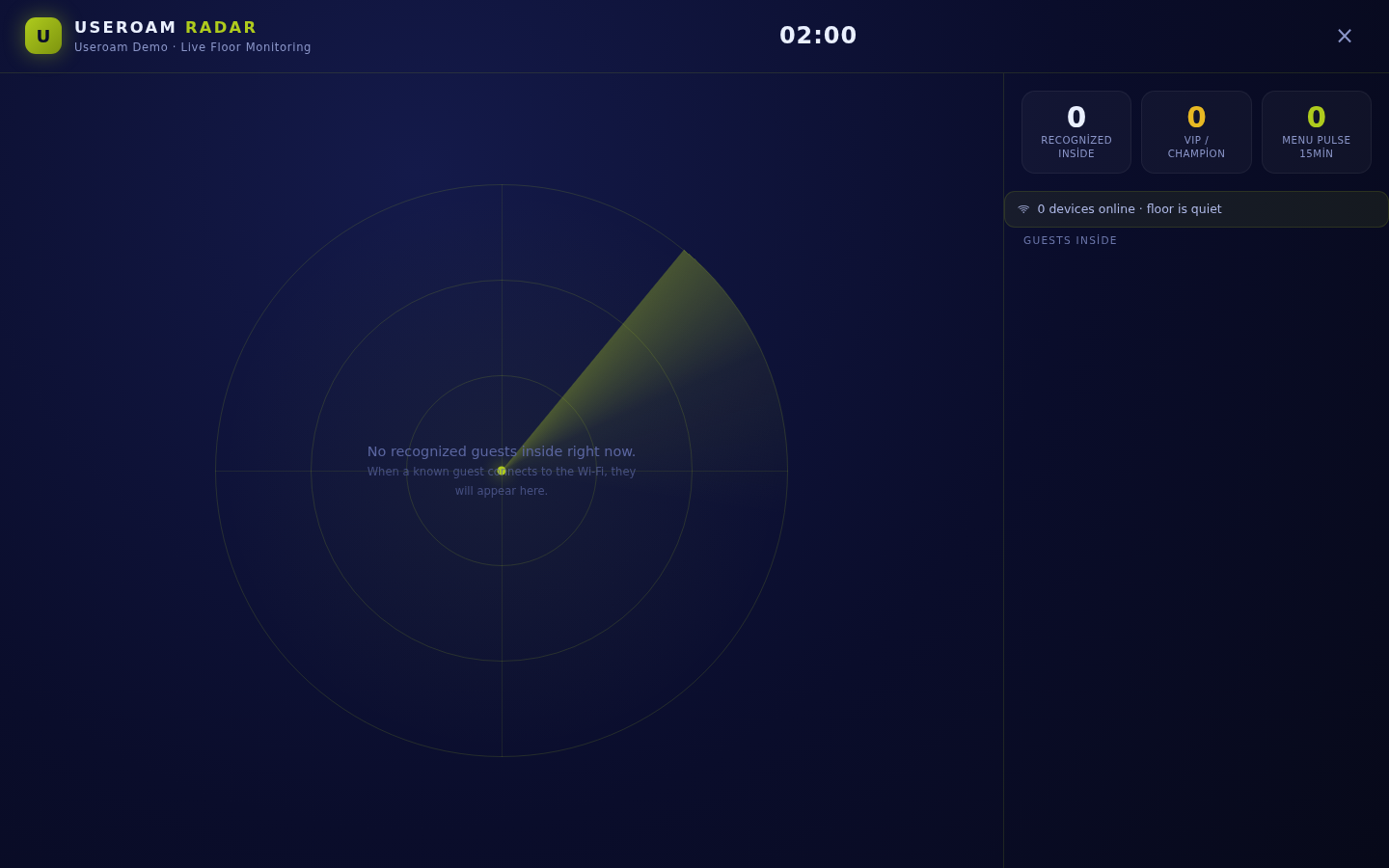Click the GUESTS INSIDE section header
Image resolution: width=1389 pixels, height=868 pixels.
coord(1071,241)
